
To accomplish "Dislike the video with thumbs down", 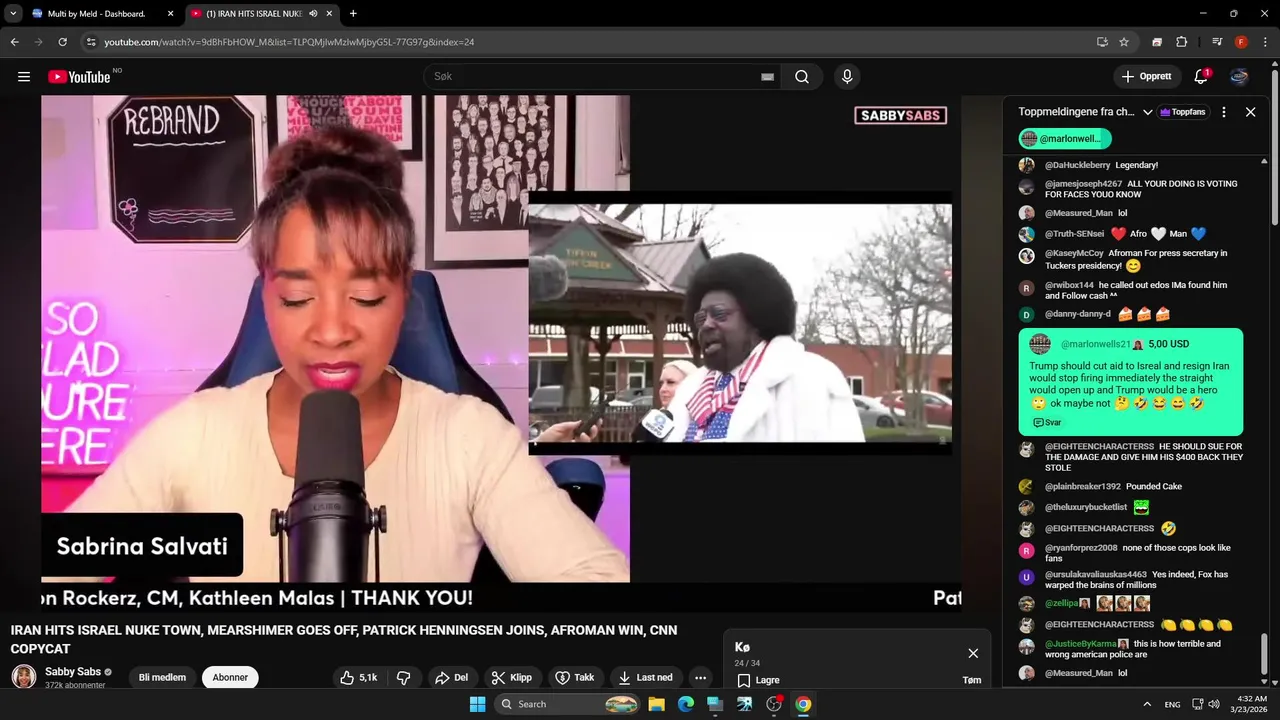I will pos(403,677).
